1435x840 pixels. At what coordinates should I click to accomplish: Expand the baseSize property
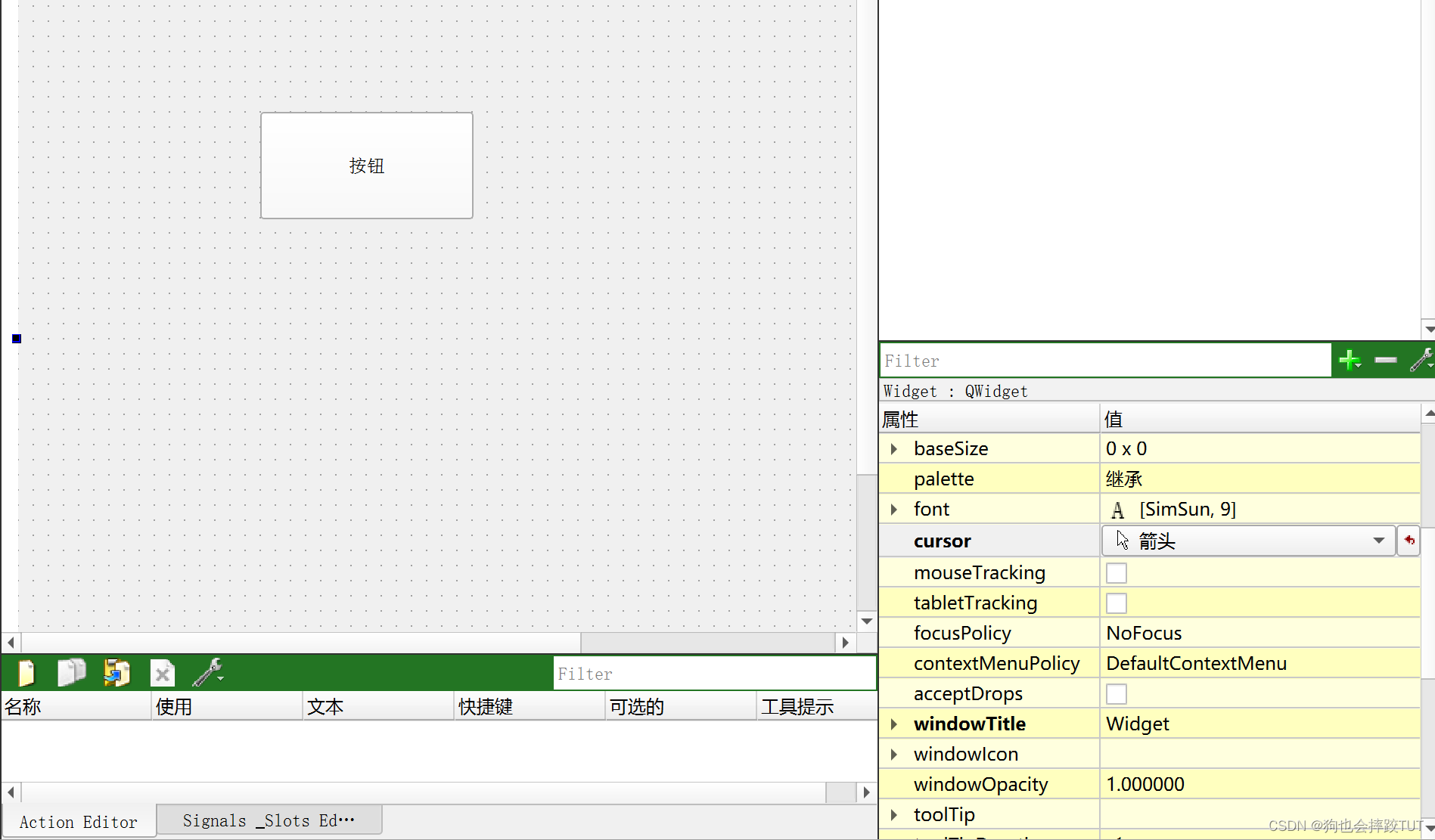point(894,449)
